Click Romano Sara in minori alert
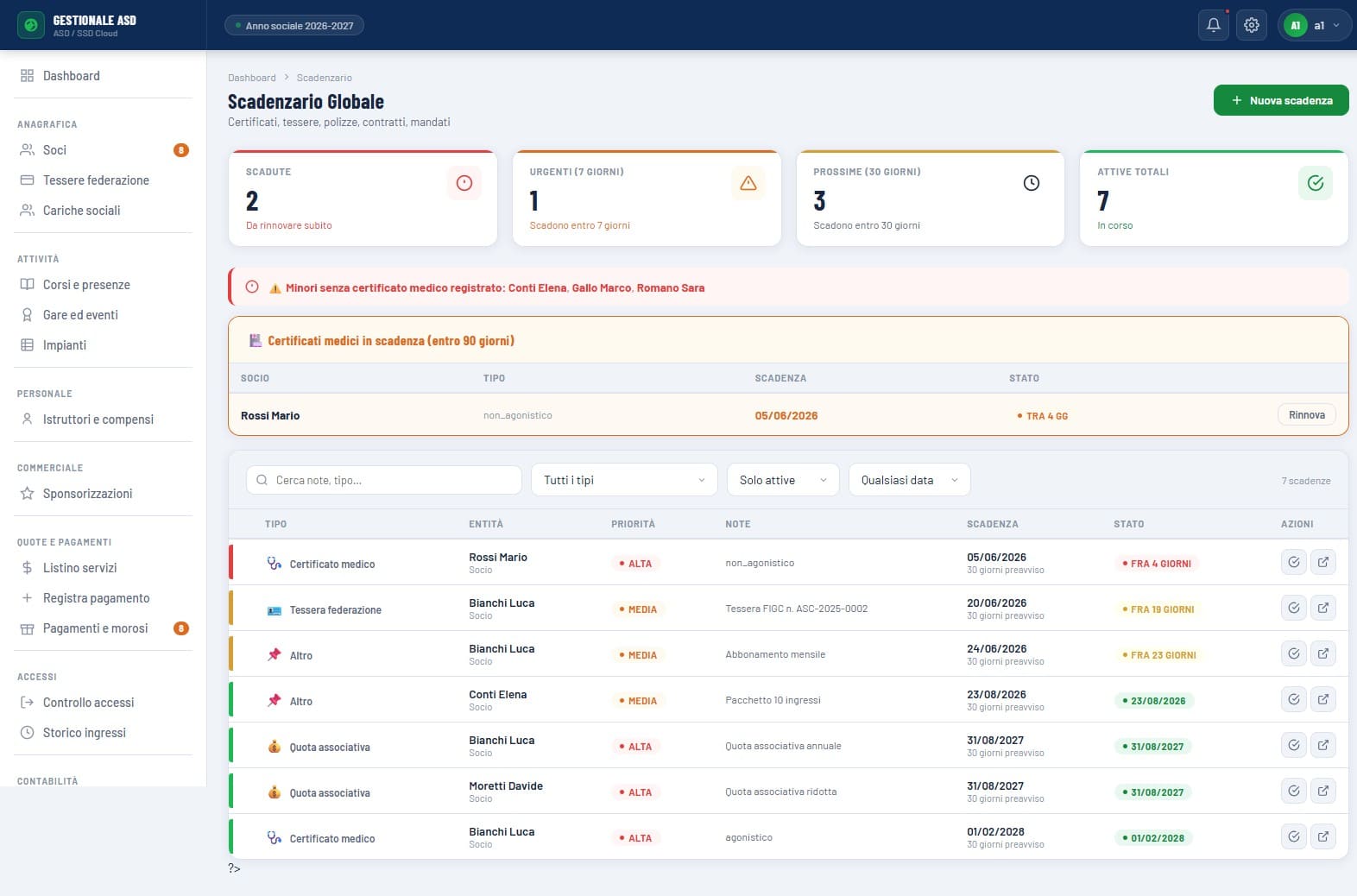Viewport: 1357px width, 896px height. tap(671, 287)
